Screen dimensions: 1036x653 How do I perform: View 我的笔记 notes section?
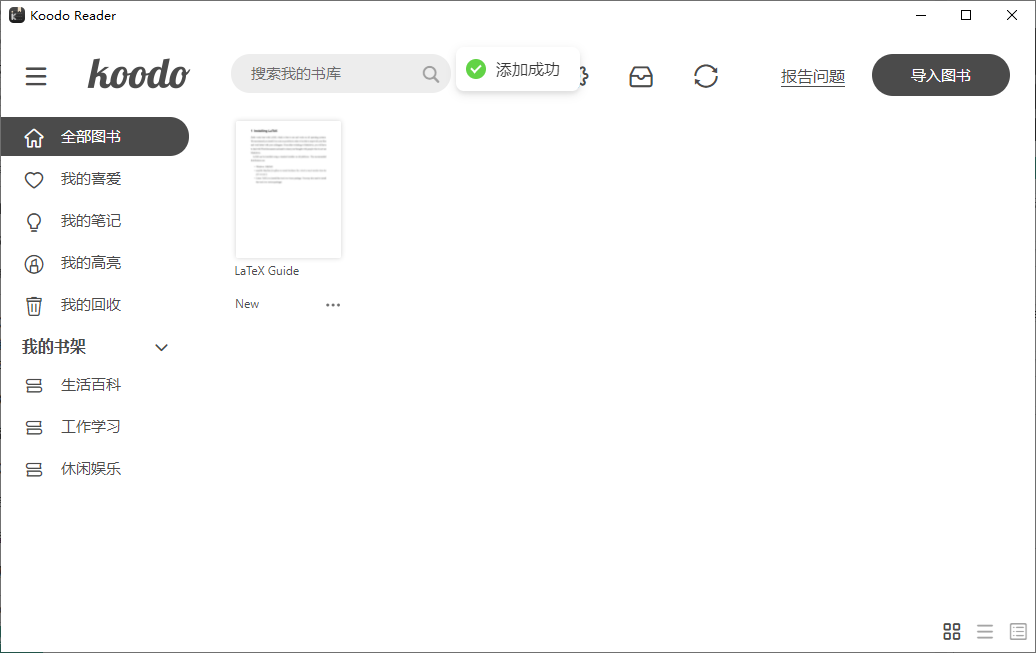(x=88, y=220)
